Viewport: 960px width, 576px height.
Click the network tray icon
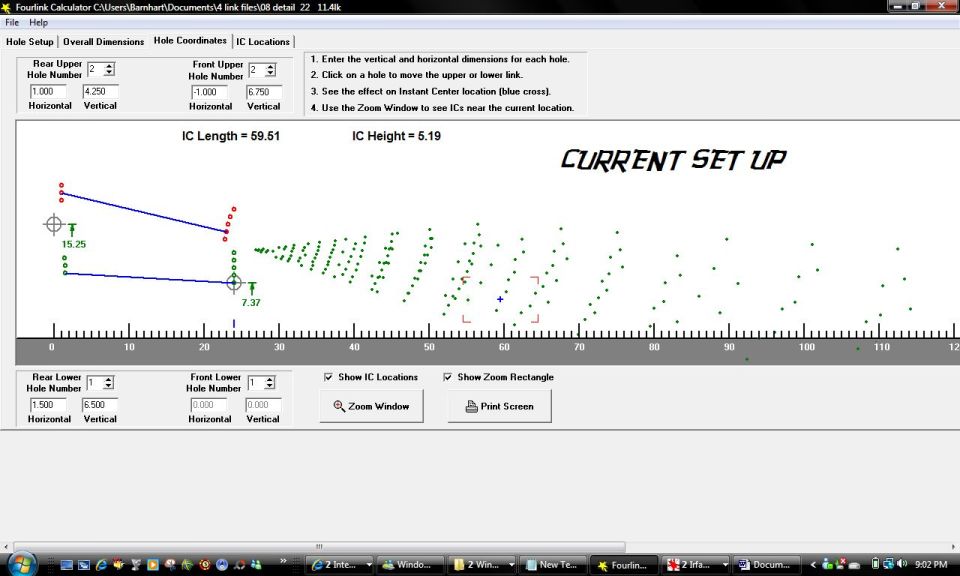pyautogui.click(x=888, y=564)
